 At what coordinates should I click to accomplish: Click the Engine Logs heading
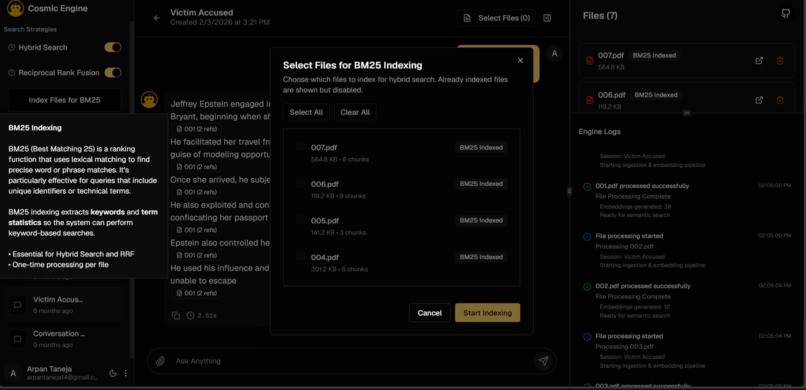tap(599, 132)
